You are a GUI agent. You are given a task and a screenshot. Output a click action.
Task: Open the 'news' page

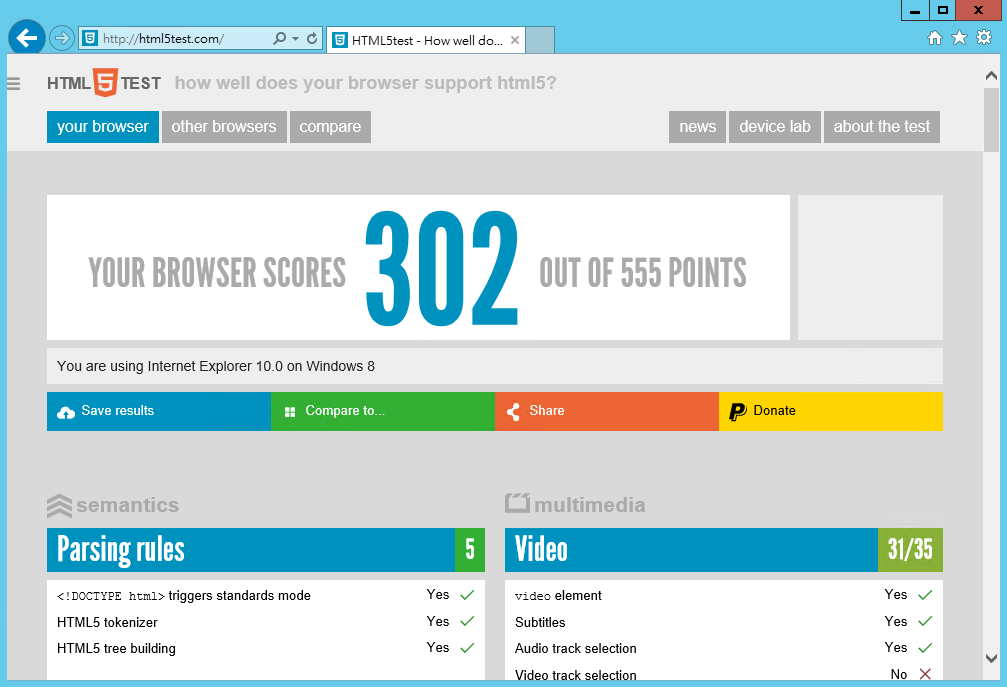[x=697, y=127]
